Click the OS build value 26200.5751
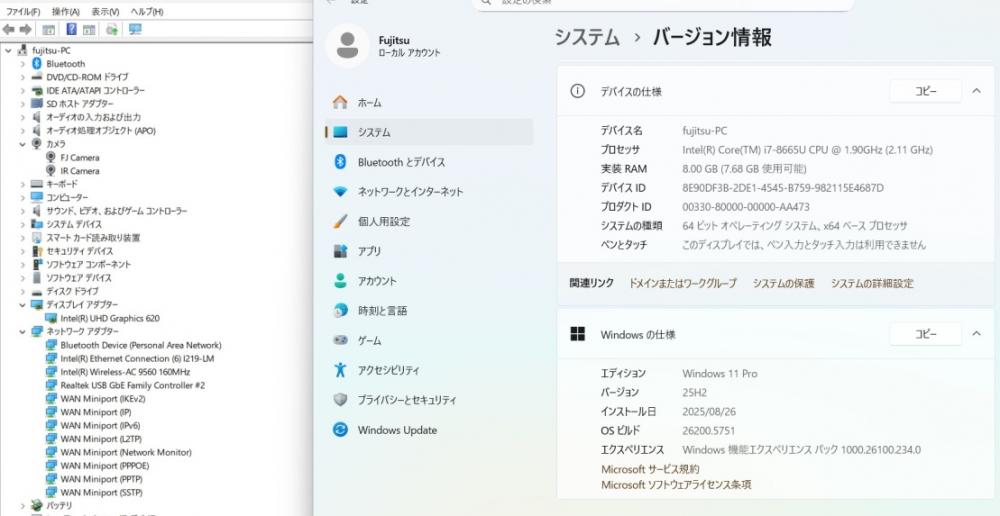This screenshot has width=1000, height=516. click(709, 431)
